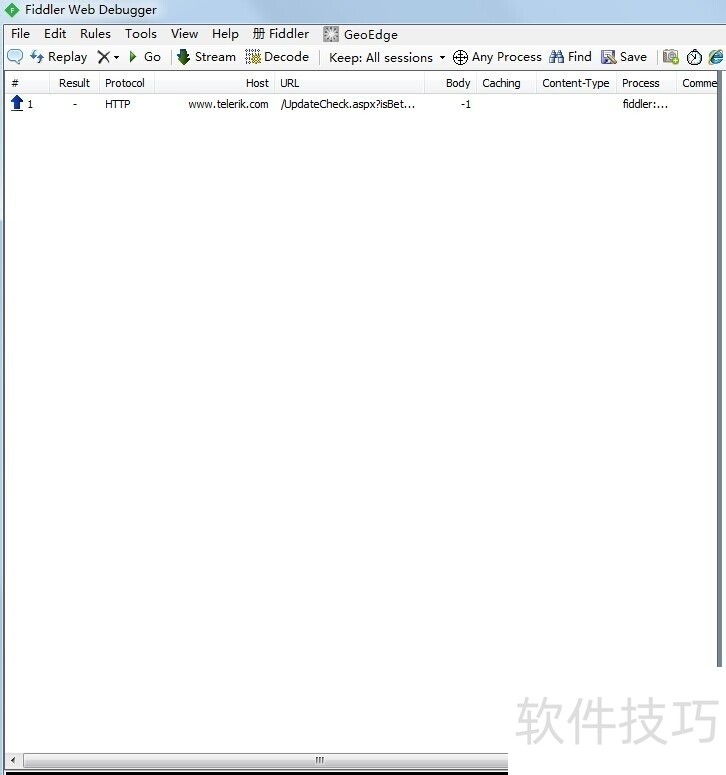Sort by Result column header
The height and width of the screenshot is (775, 726).
click(74, 83)
